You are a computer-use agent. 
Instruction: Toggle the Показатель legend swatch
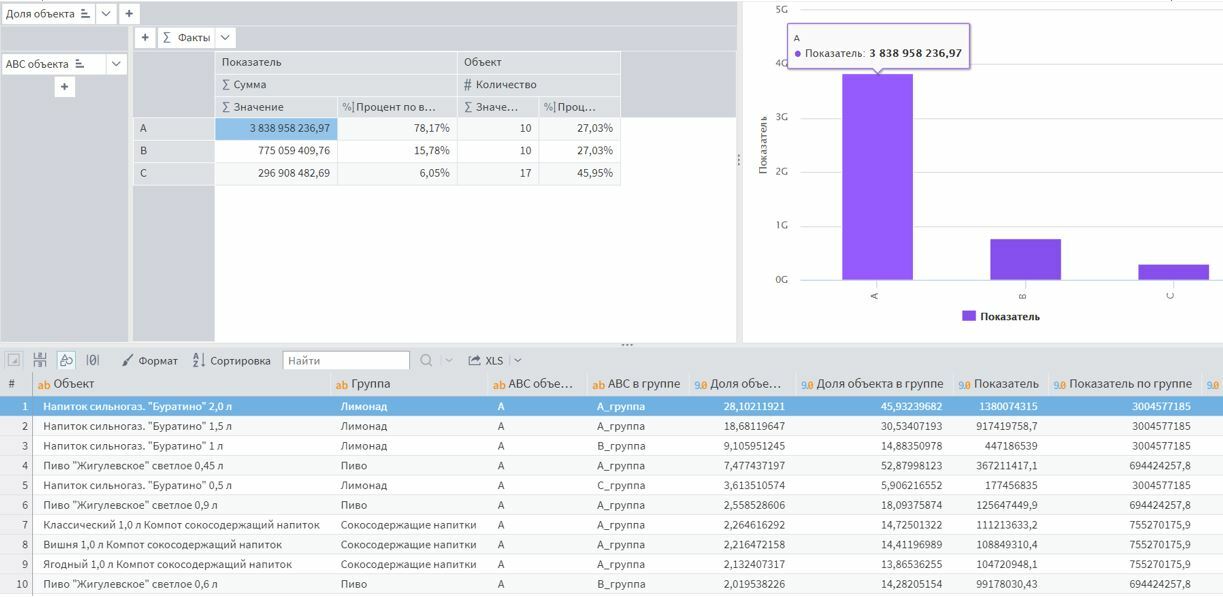(x=968, y=316)
